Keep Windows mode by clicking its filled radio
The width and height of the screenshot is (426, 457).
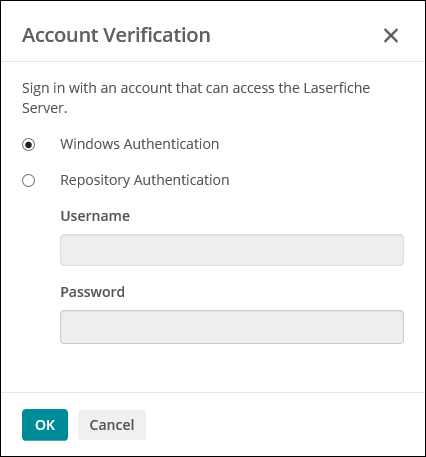(28, 144)
